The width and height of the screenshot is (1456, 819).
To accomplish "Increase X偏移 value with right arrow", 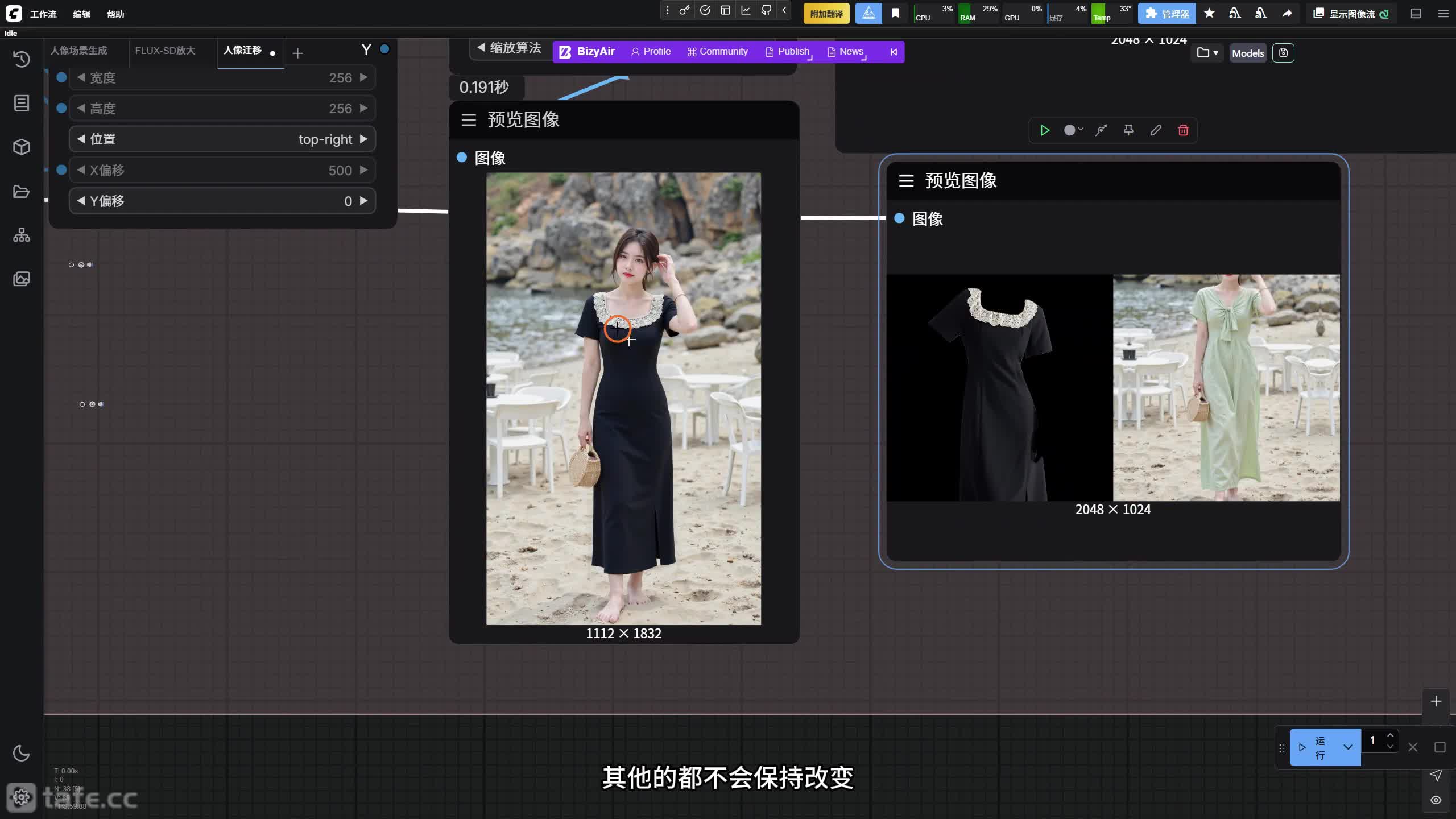I will click(363, 170).
